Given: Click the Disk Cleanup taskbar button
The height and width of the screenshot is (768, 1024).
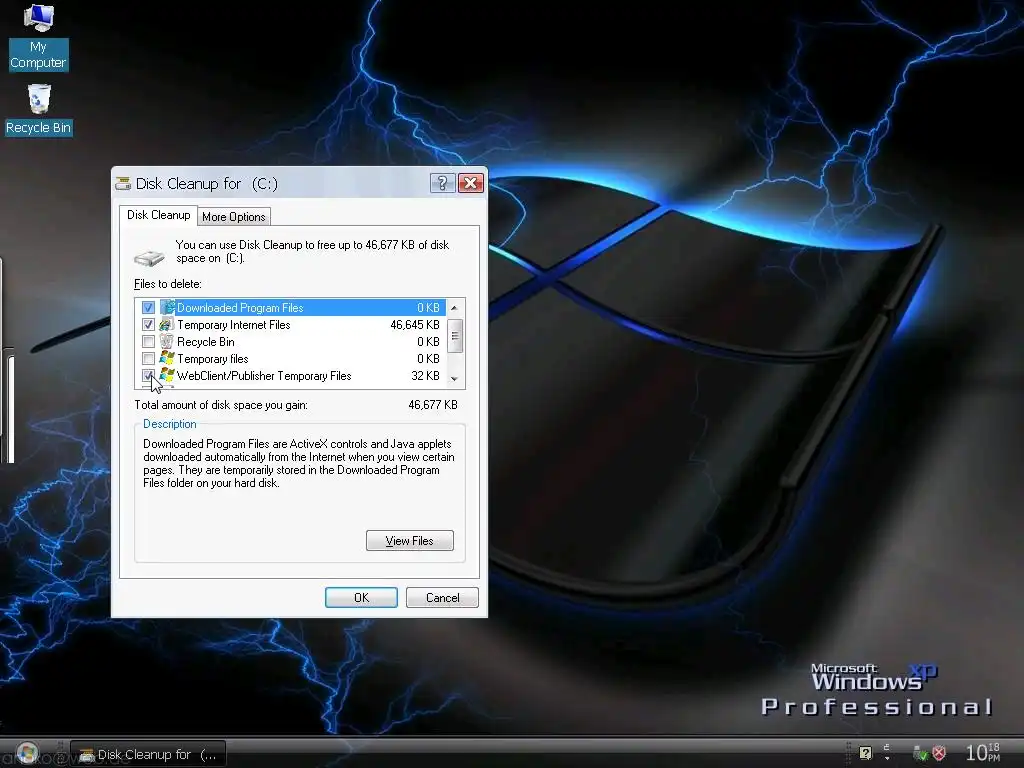Looking at the screenshot, I should tap(148, 754).
